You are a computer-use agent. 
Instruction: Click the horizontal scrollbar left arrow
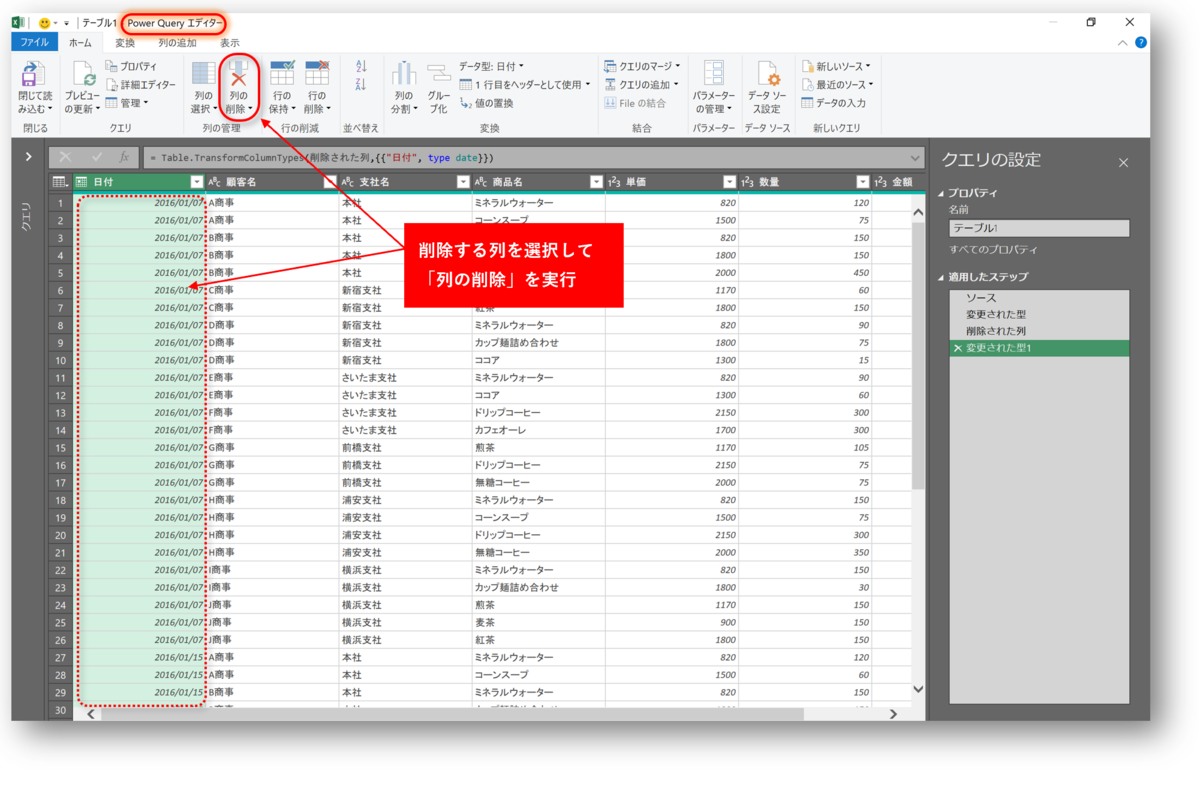[x=91, y=714]
